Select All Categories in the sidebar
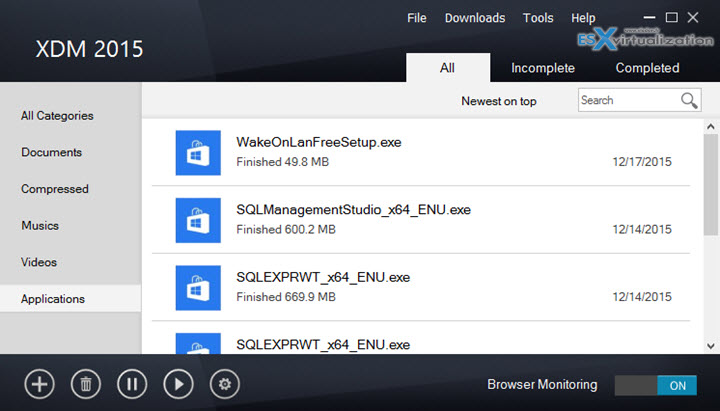 [57, 116]
